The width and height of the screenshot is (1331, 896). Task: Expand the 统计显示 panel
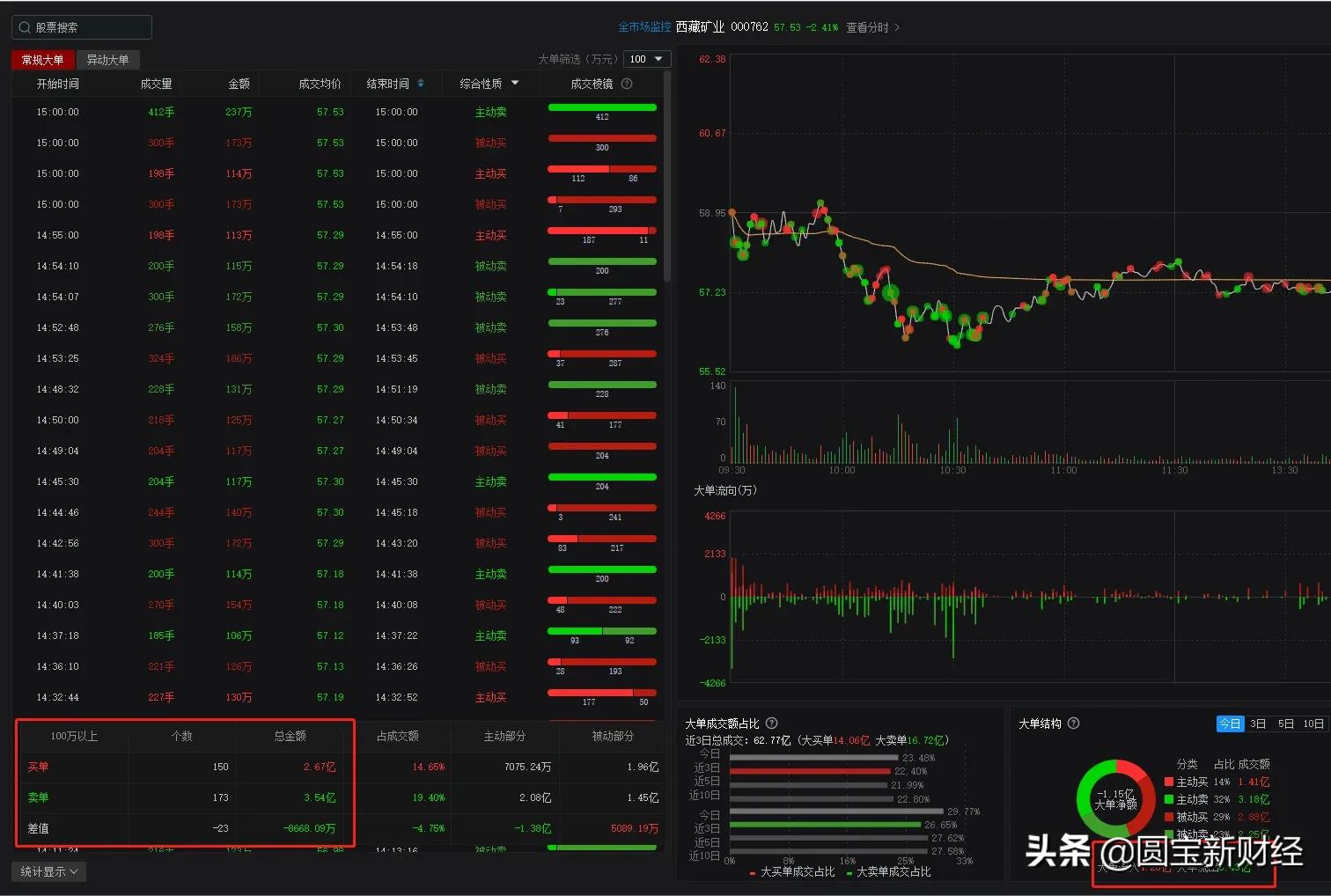[48, 870]
